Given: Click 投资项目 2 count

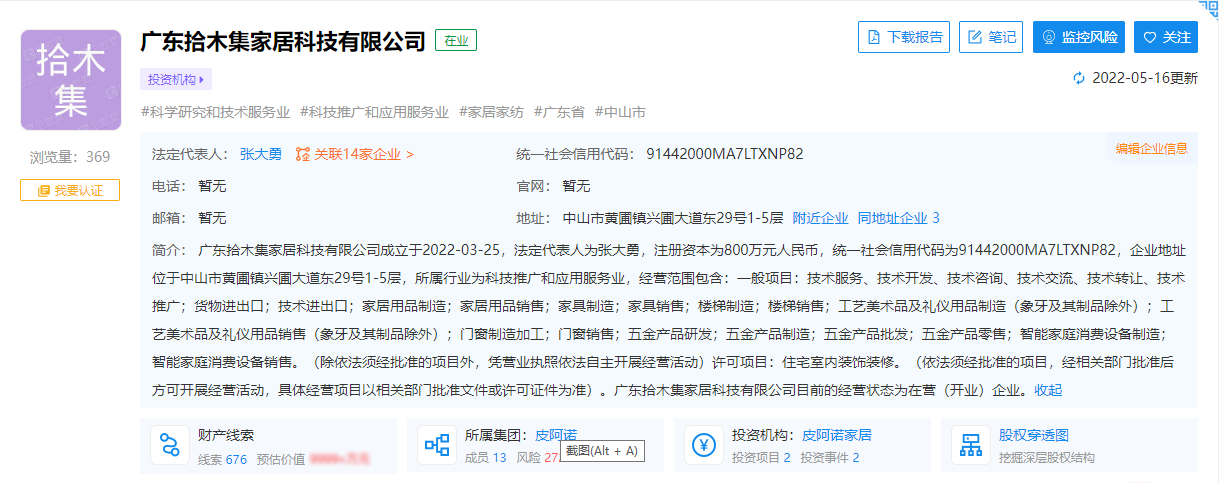Looking at the screenshot, I should point(761,458).
